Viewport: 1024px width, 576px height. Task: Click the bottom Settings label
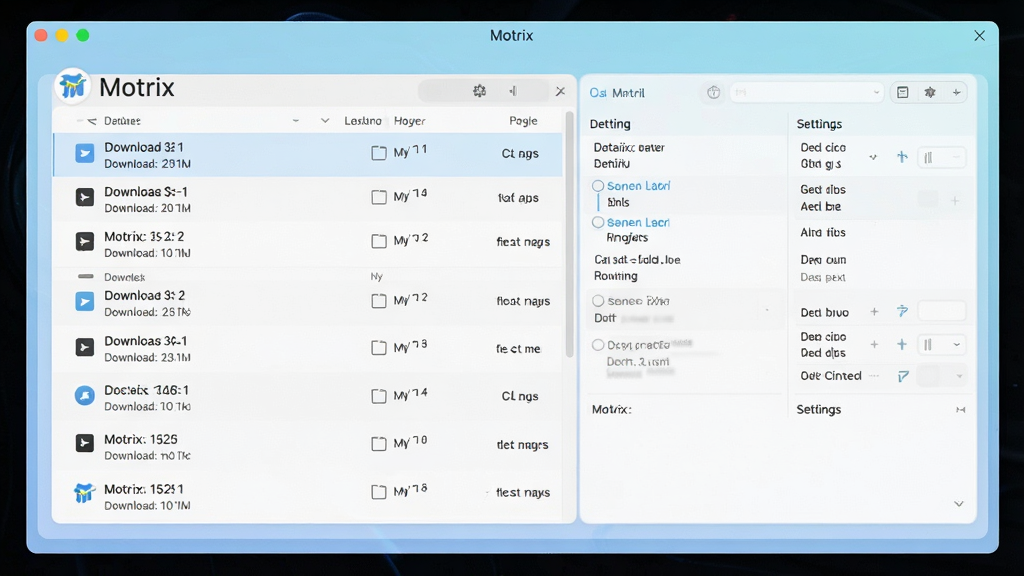tap(818, 409)
